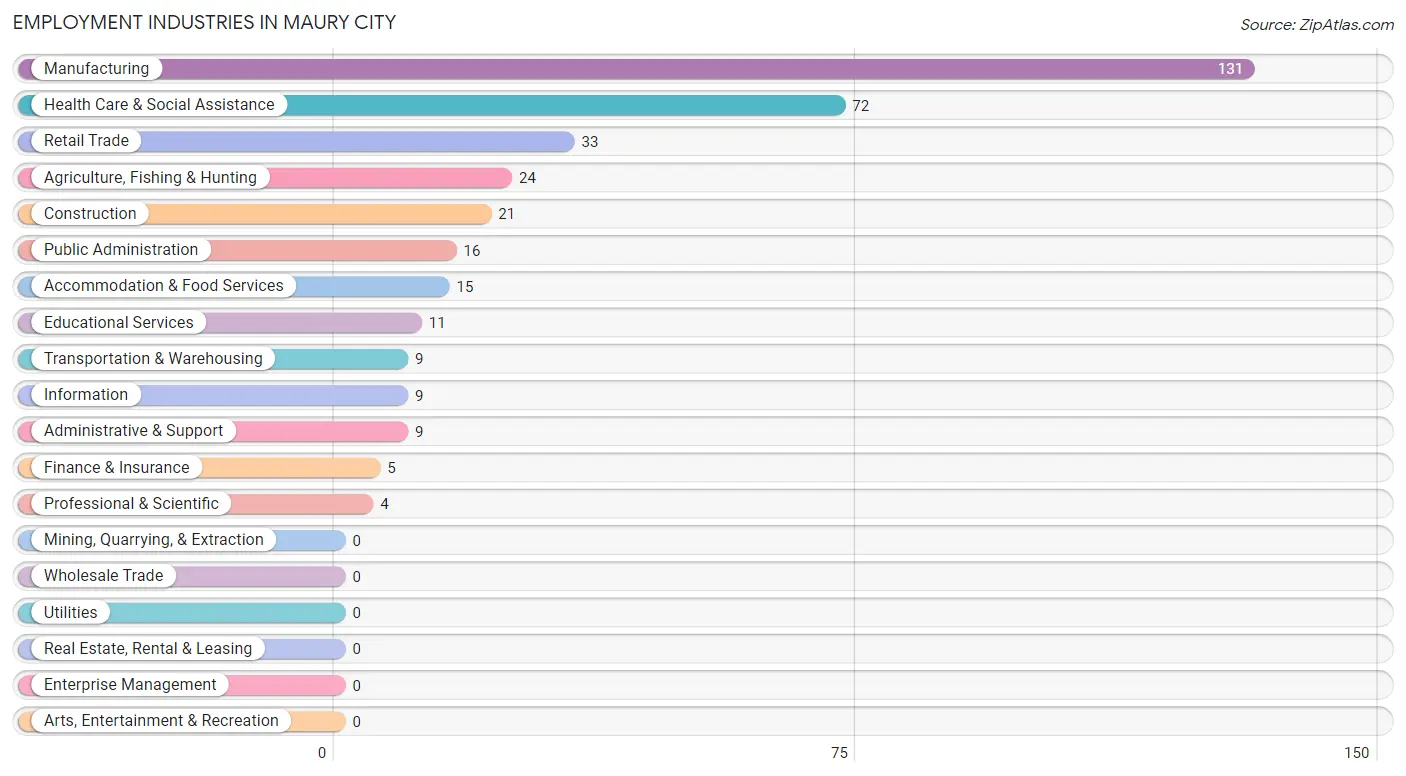This screenshot has height=776, width=1406.
Task: Click the Manufacturing bar label
Action: 96,69
